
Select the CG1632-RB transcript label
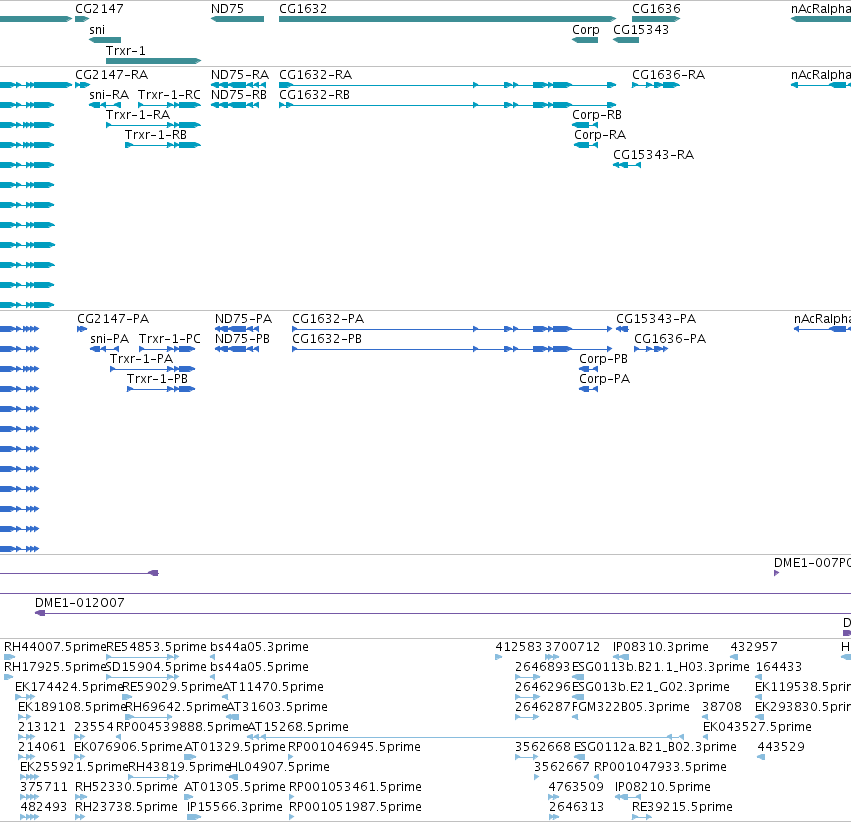tap(314, 95)
